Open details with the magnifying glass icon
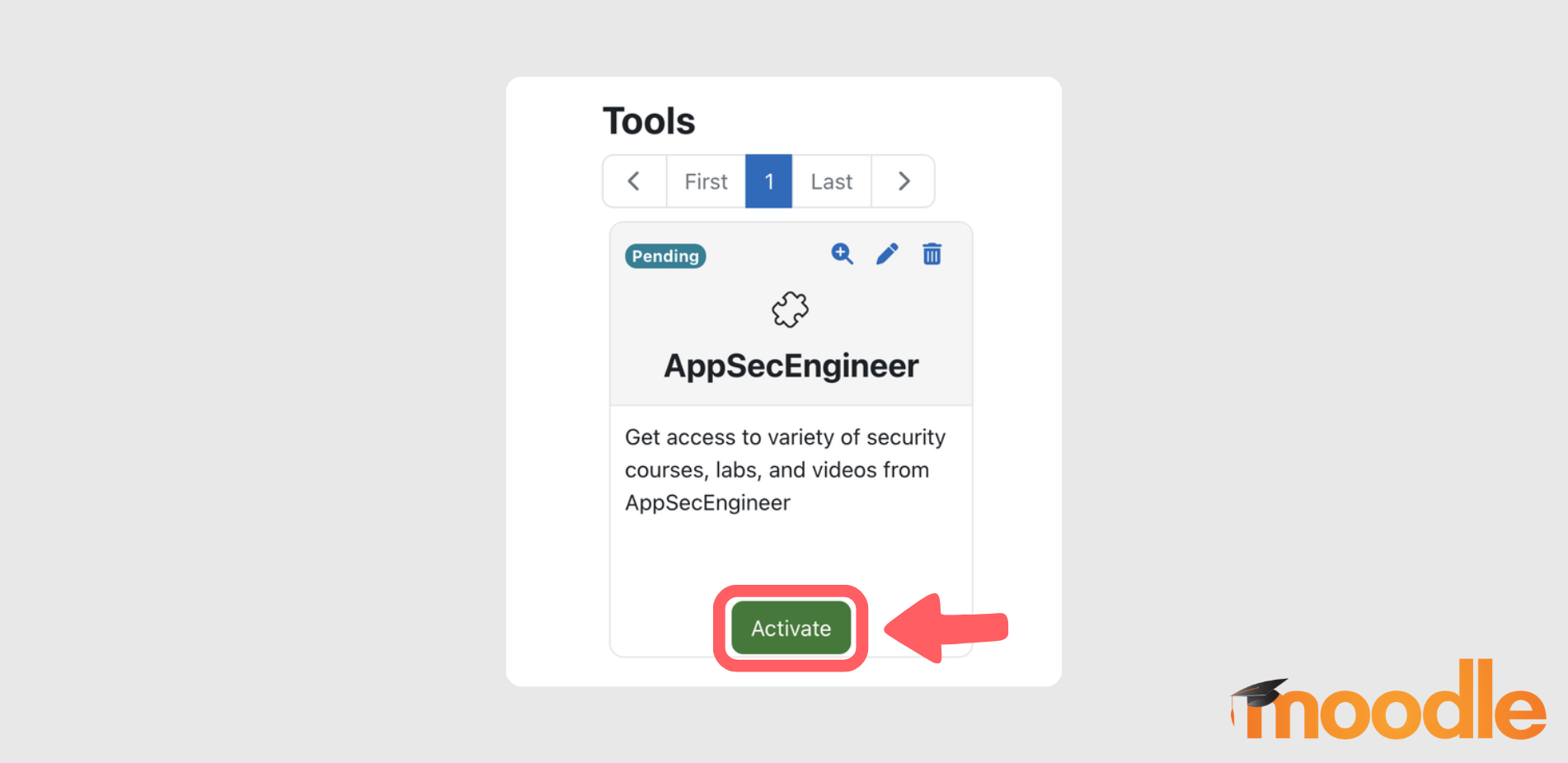1568x763 pixels. tap(842, 254)
